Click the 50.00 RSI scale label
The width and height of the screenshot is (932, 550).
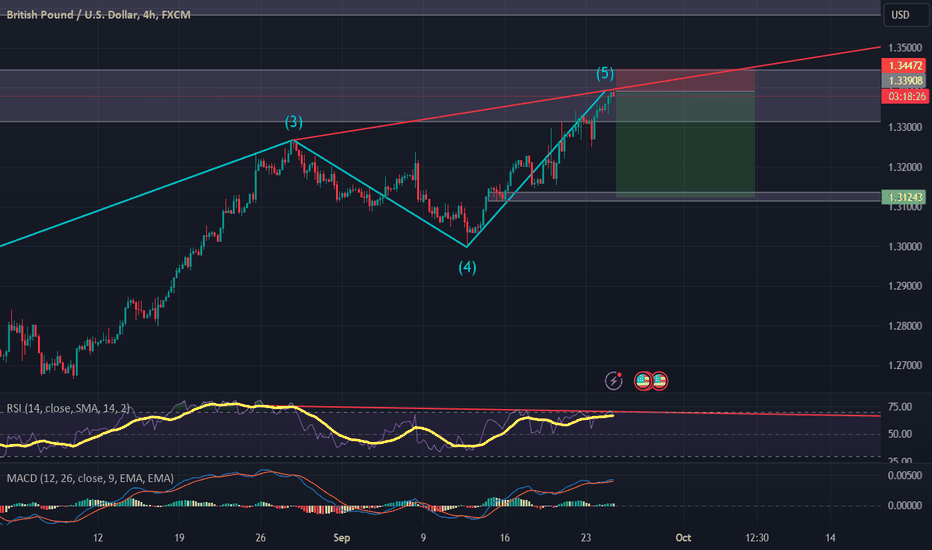click(900, 435)
